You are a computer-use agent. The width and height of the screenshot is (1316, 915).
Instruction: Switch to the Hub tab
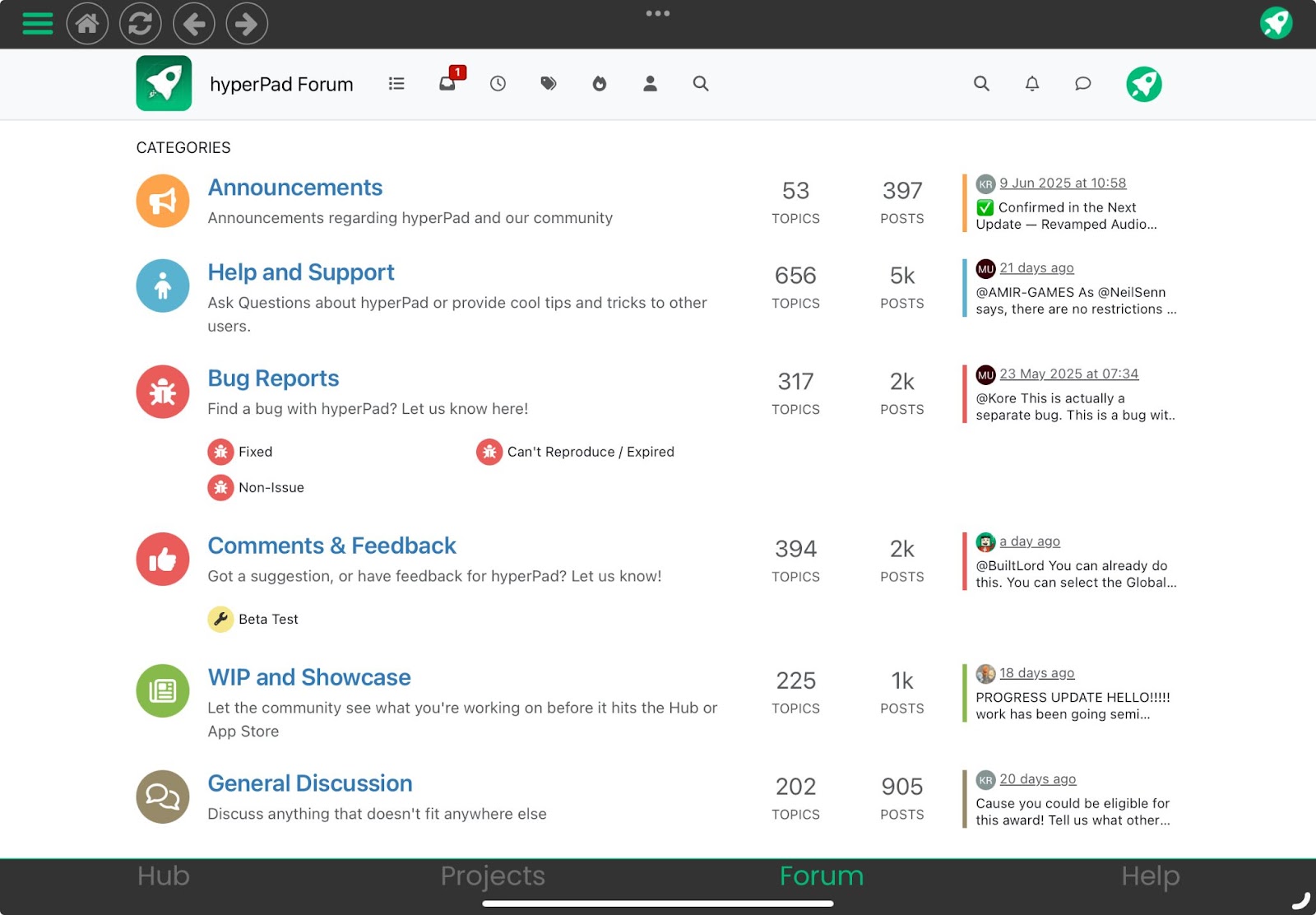(164, 876)
